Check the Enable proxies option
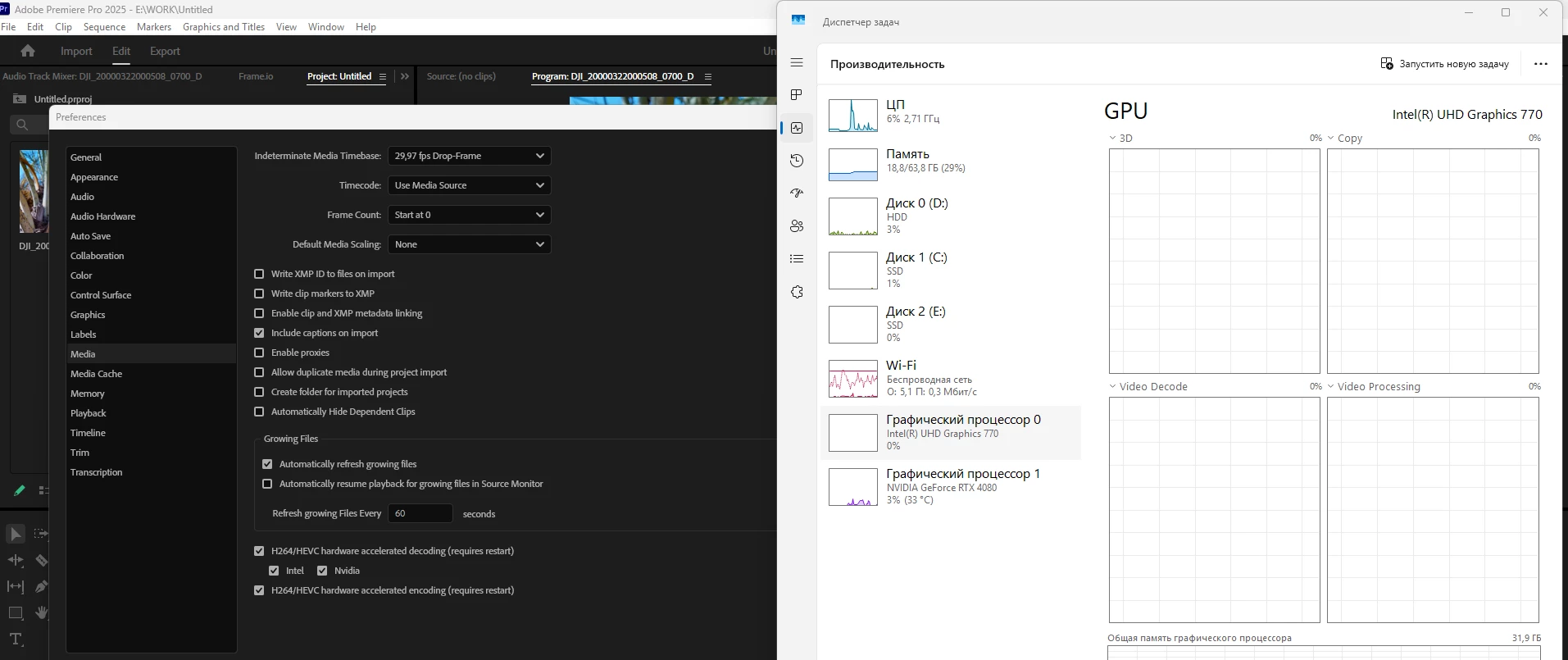The width and height of the screenshot is (1568, 660). (x=259, y=353)
